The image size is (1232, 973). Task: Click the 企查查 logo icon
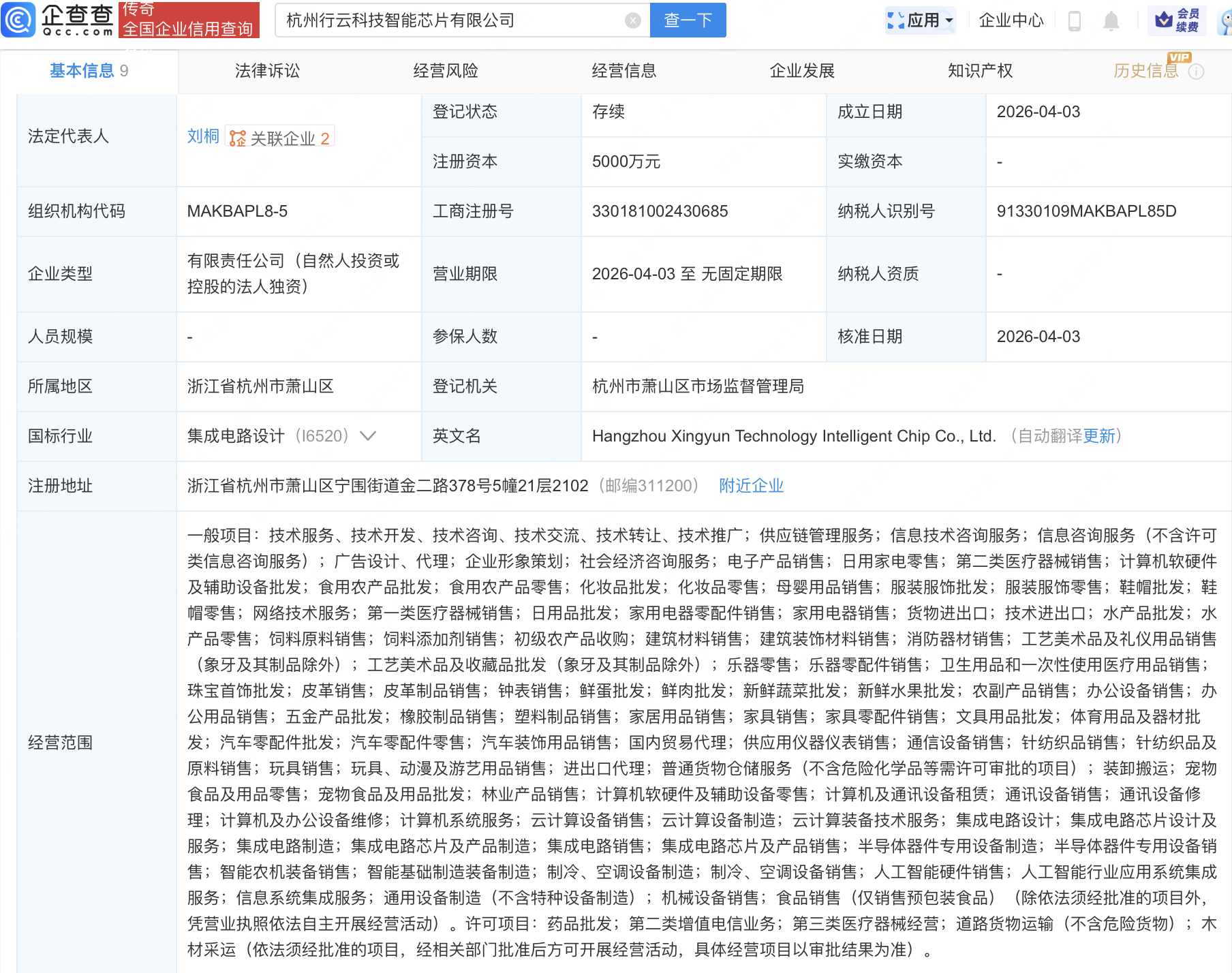[x=18, y=20]
